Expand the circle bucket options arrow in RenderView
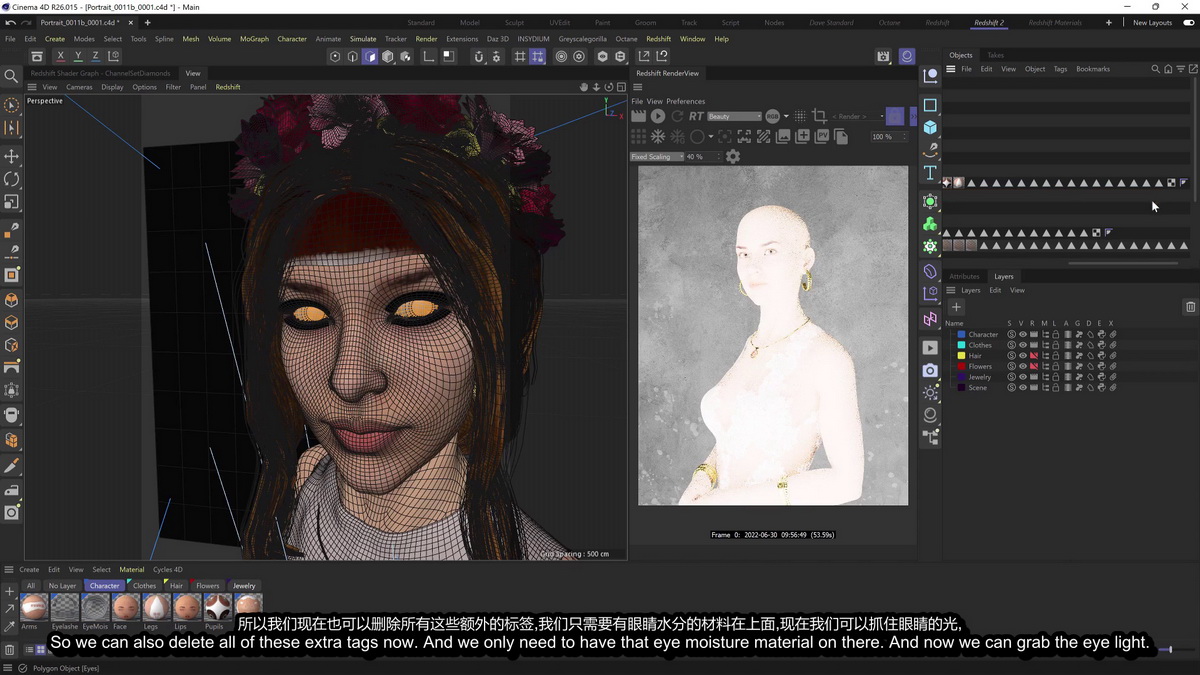The image size is (1200, 675). pos(710,136)
